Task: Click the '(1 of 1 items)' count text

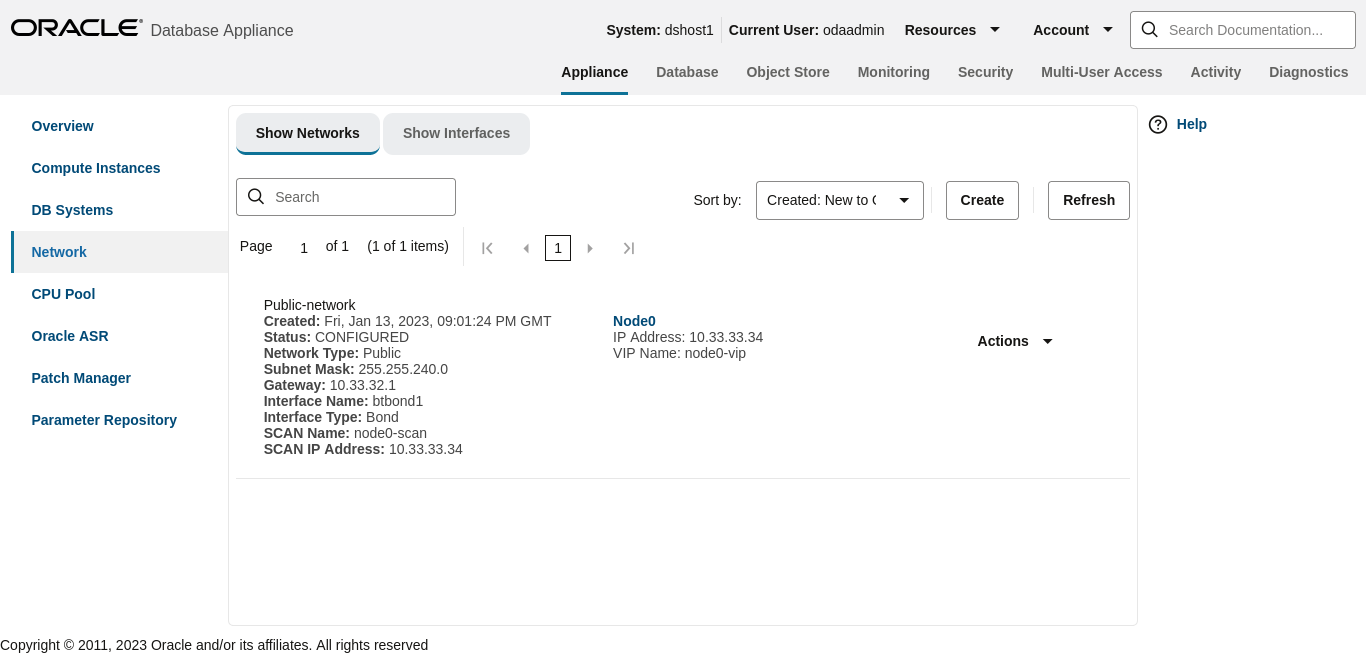Action: tap(408, 246)
